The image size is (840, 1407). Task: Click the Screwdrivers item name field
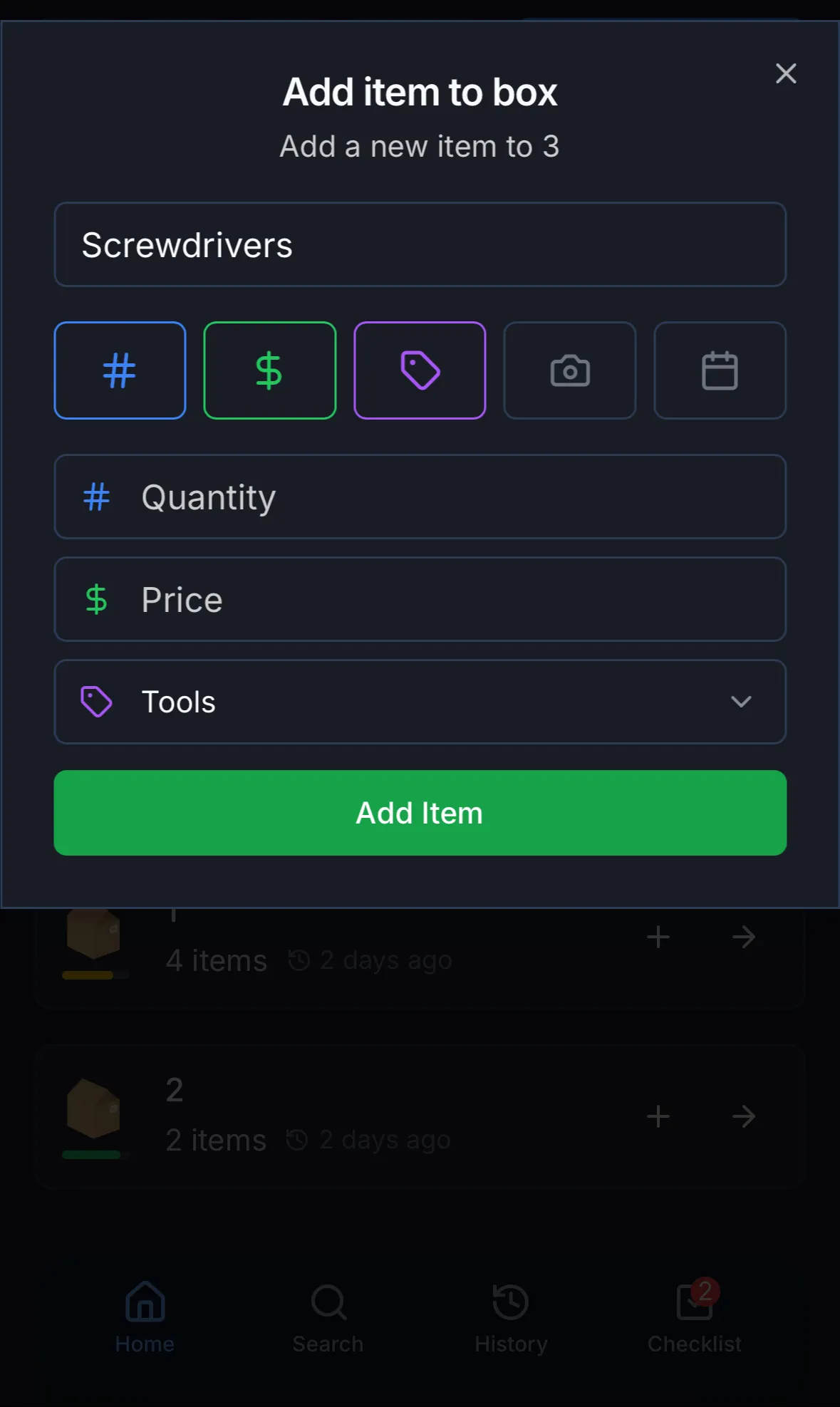click(420, 245)
